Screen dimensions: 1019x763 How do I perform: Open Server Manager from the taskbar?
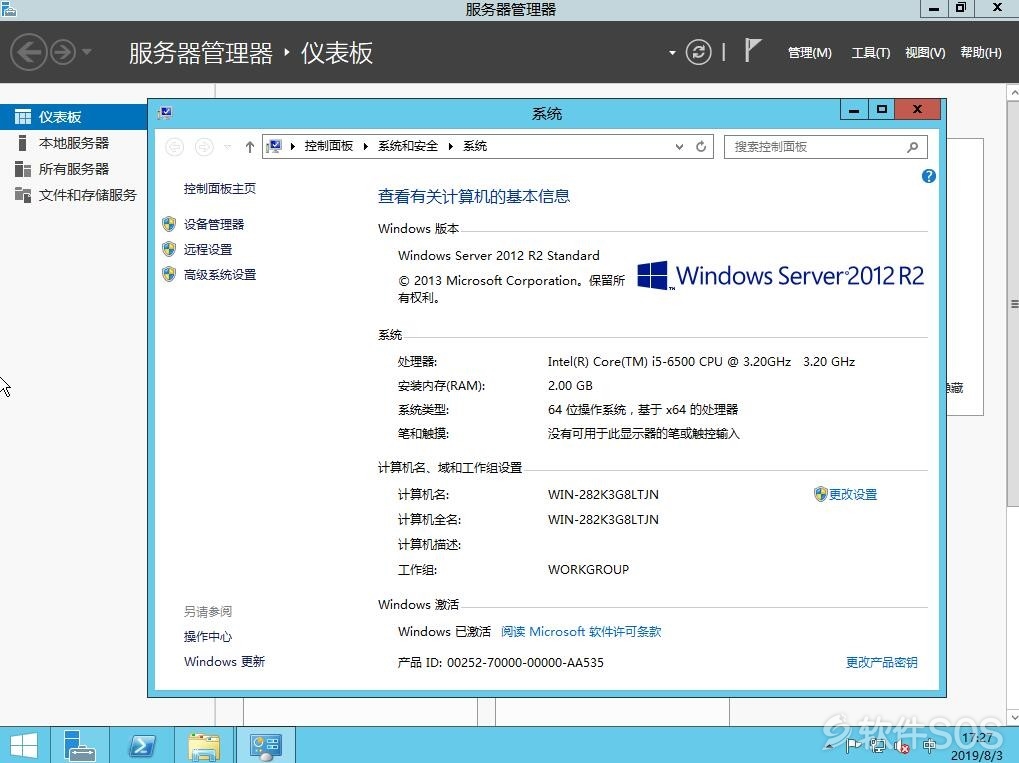[79, 745]
